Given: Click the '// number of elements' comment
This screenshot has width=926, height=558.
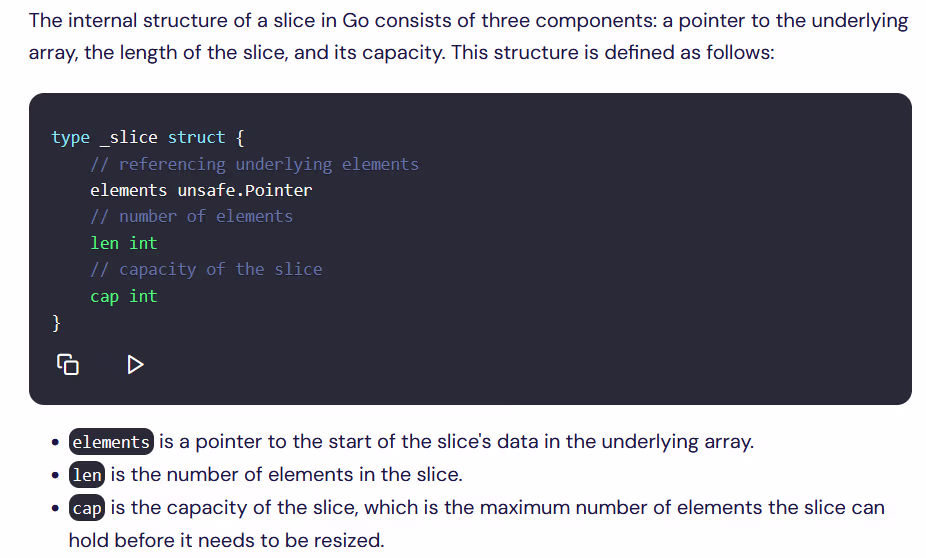Looking at the screenshot, I should [x=191, y=217].
